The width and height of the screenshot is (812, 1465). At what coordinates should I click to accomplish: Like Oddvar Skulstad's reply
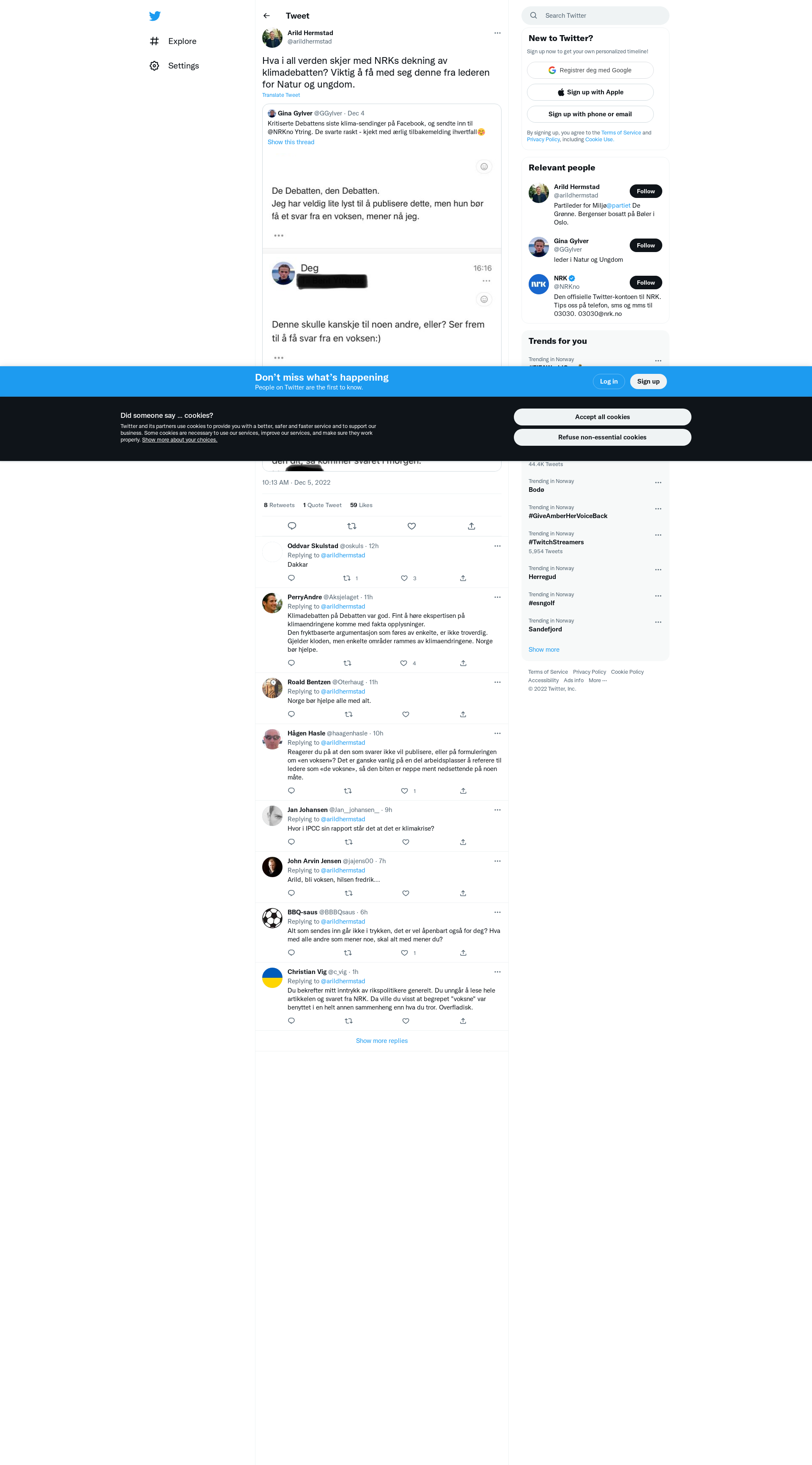coord(404,579)
